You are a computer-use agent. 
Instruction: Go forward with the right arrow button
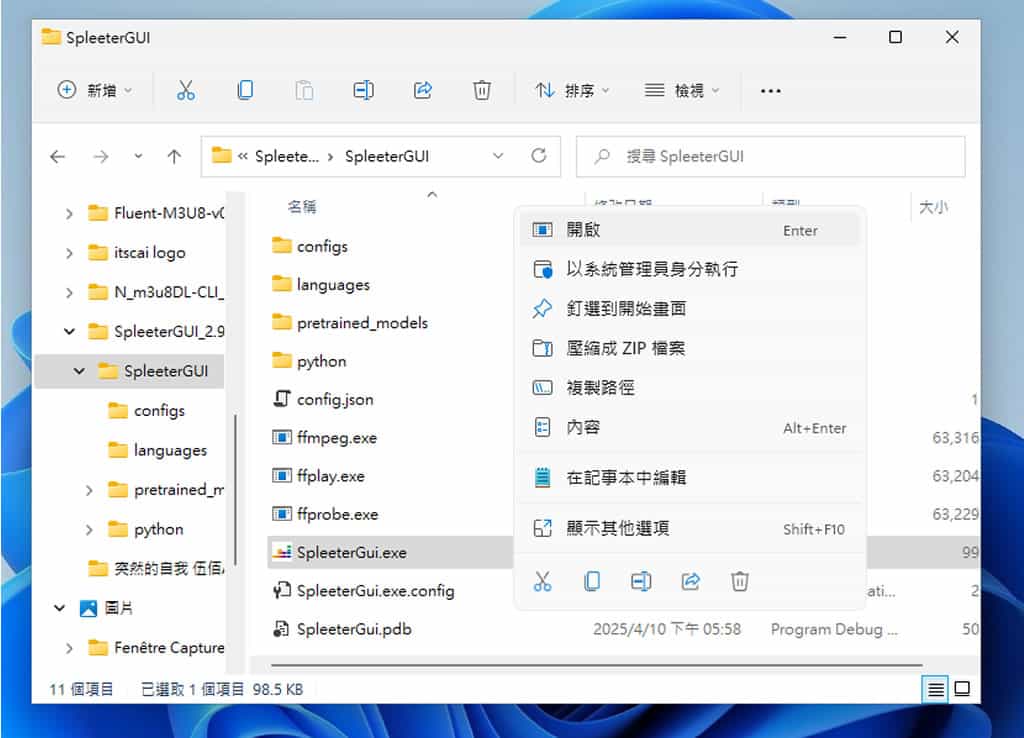(x=100, y=157)
